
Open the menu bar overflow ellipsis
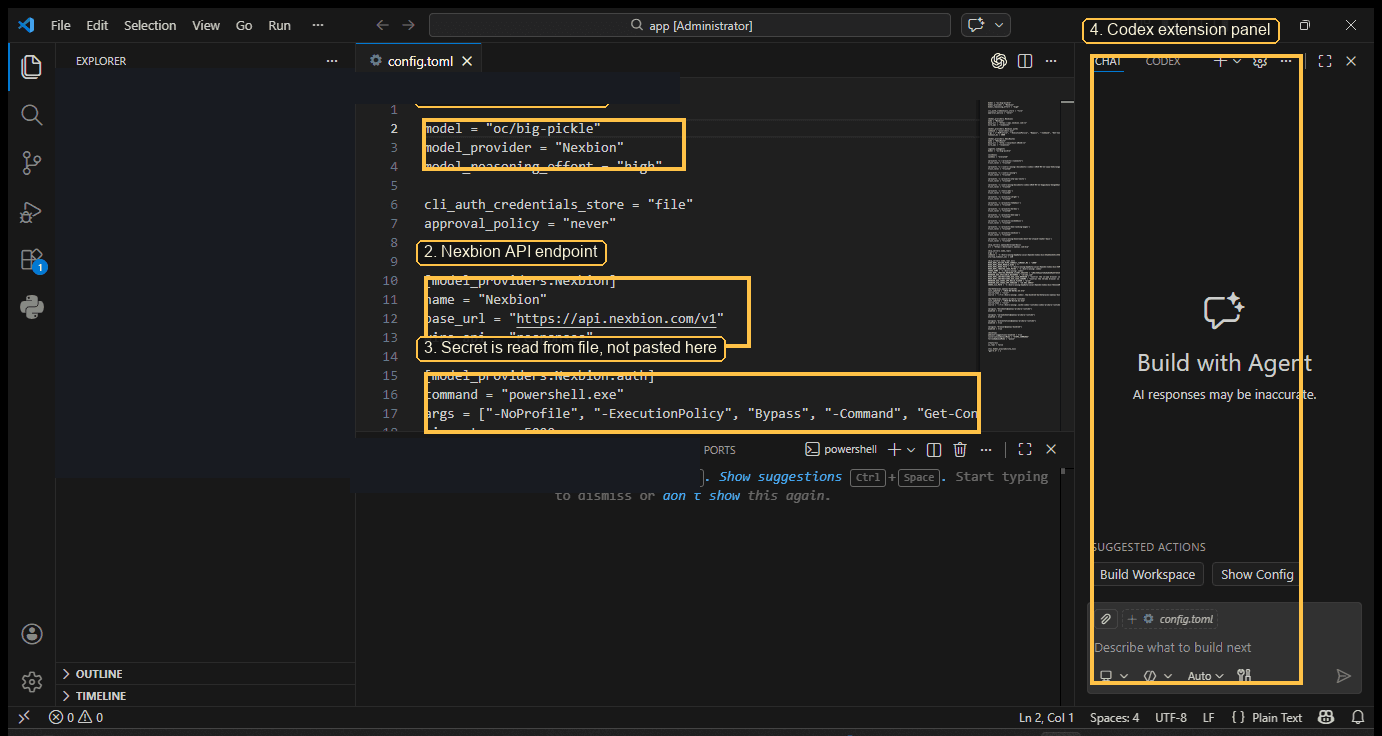point(318,25)
